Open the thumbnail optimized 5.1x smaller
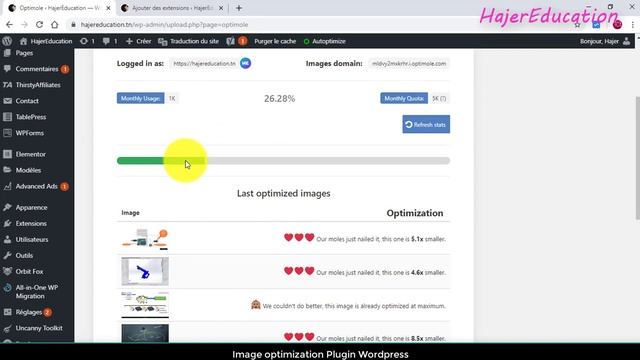 (x=145, y=239)
